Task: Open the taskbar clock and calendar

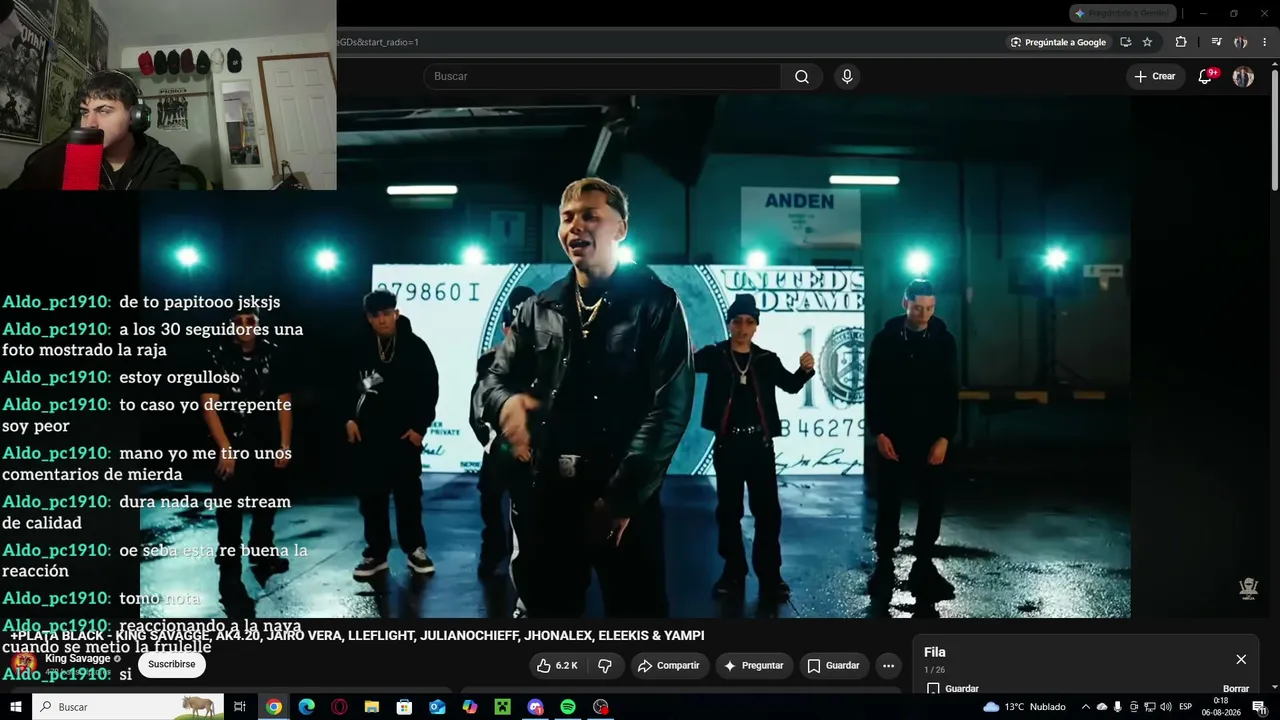Action: point(1221,707)
